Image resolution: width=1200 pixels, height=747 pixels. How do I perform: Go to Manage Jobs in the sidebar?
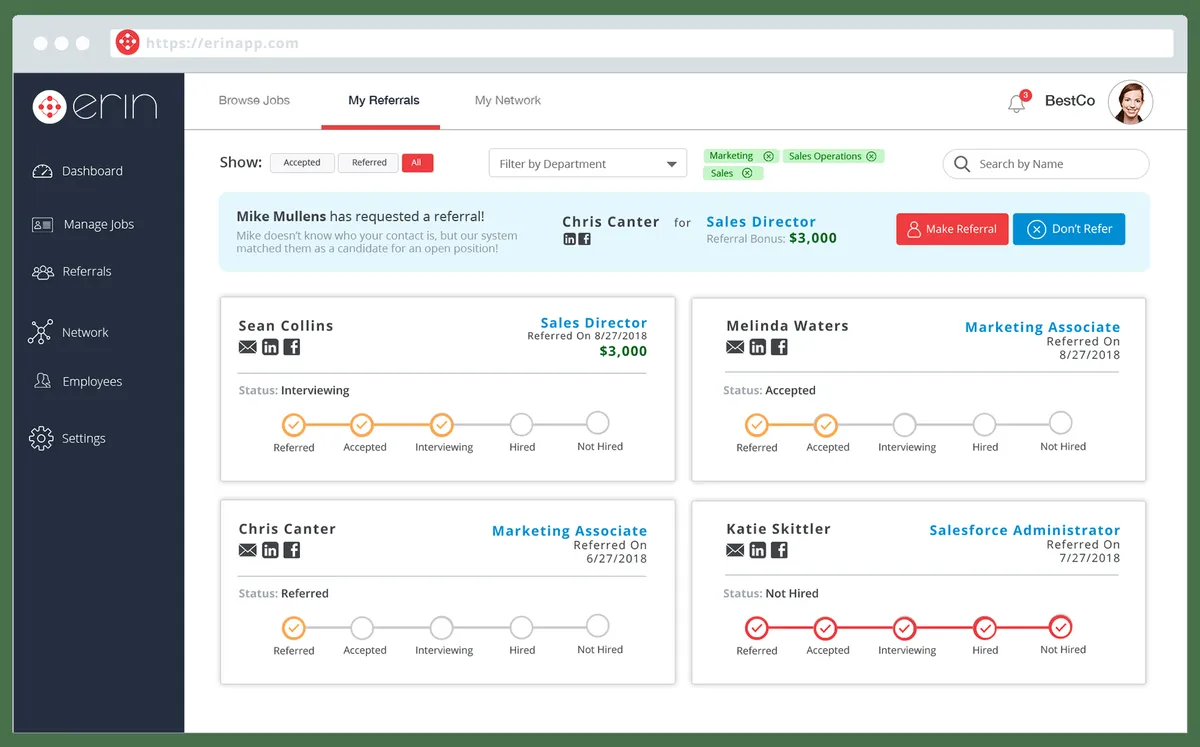pos(98,225)
